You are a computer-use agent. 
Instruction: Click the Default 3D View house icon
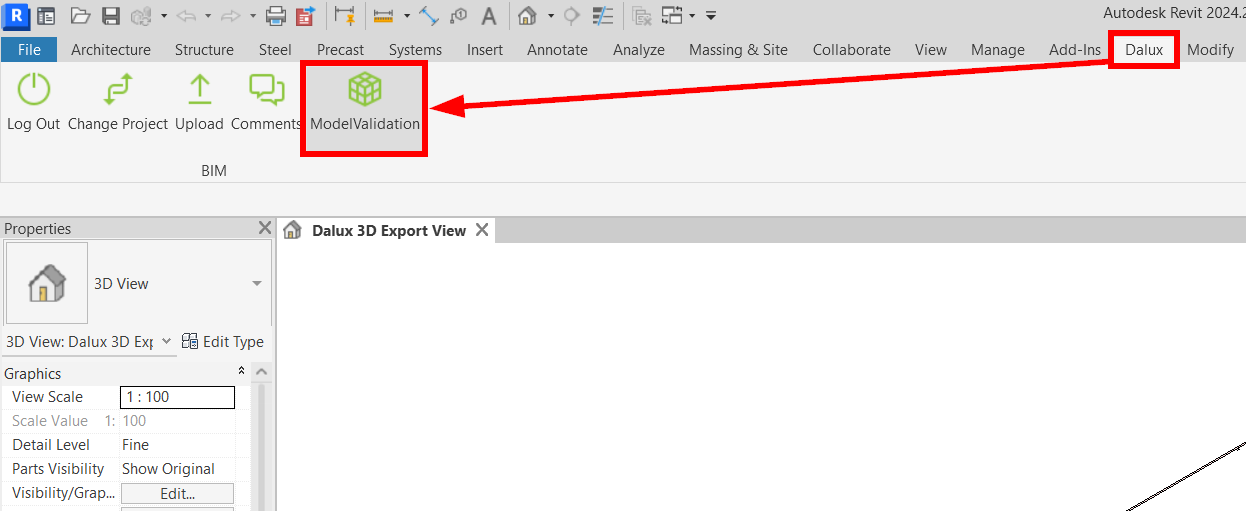pos(527,16)
